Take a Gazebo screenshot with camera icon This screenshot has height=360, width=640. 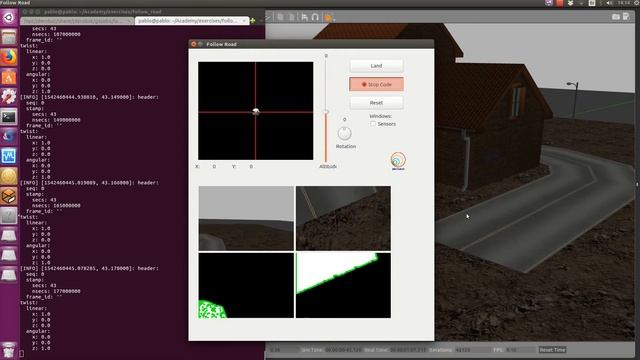tap(616, 17)
